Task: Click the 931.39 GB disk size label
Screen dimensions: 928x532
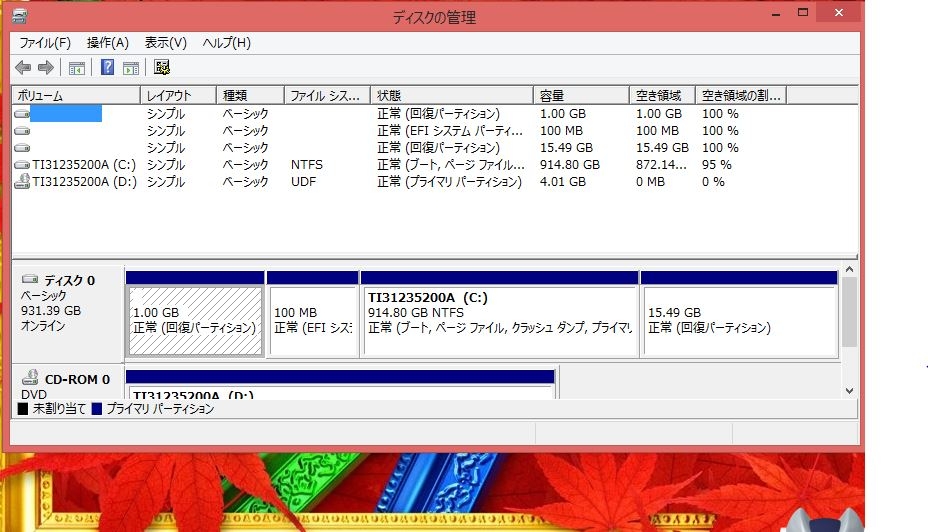Action: pos(51,311)
